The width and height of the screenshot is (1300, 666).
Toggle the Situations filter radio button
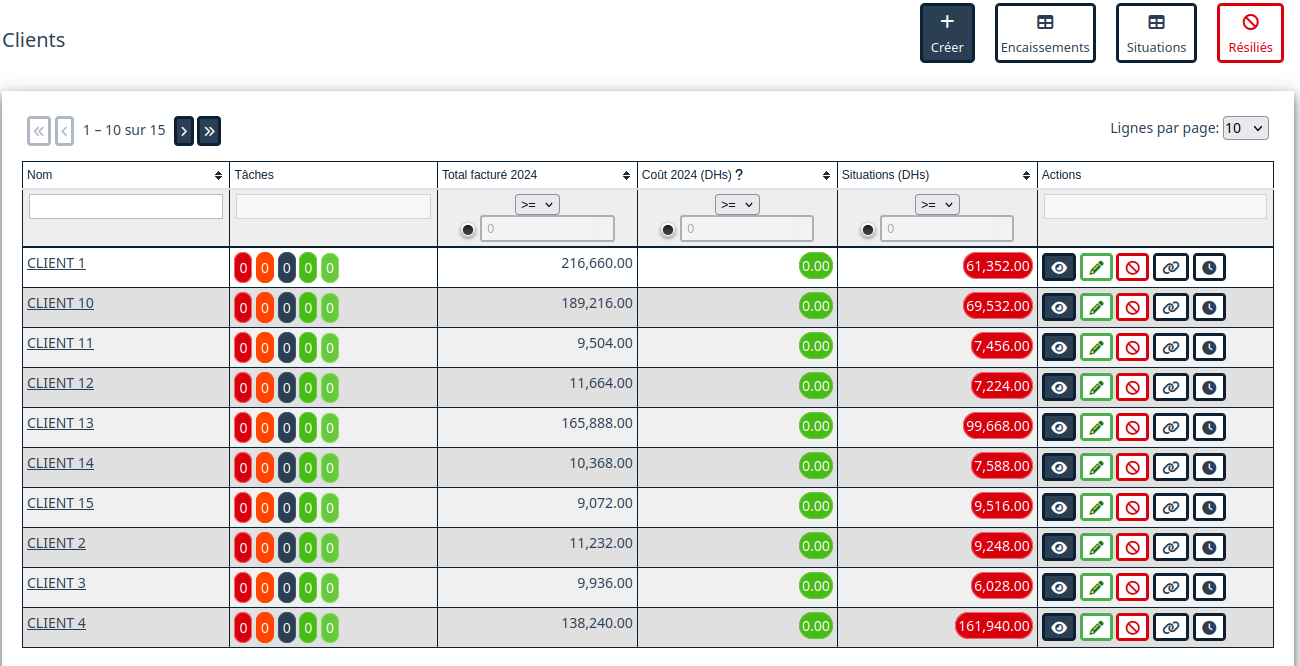tap(868, 230)
